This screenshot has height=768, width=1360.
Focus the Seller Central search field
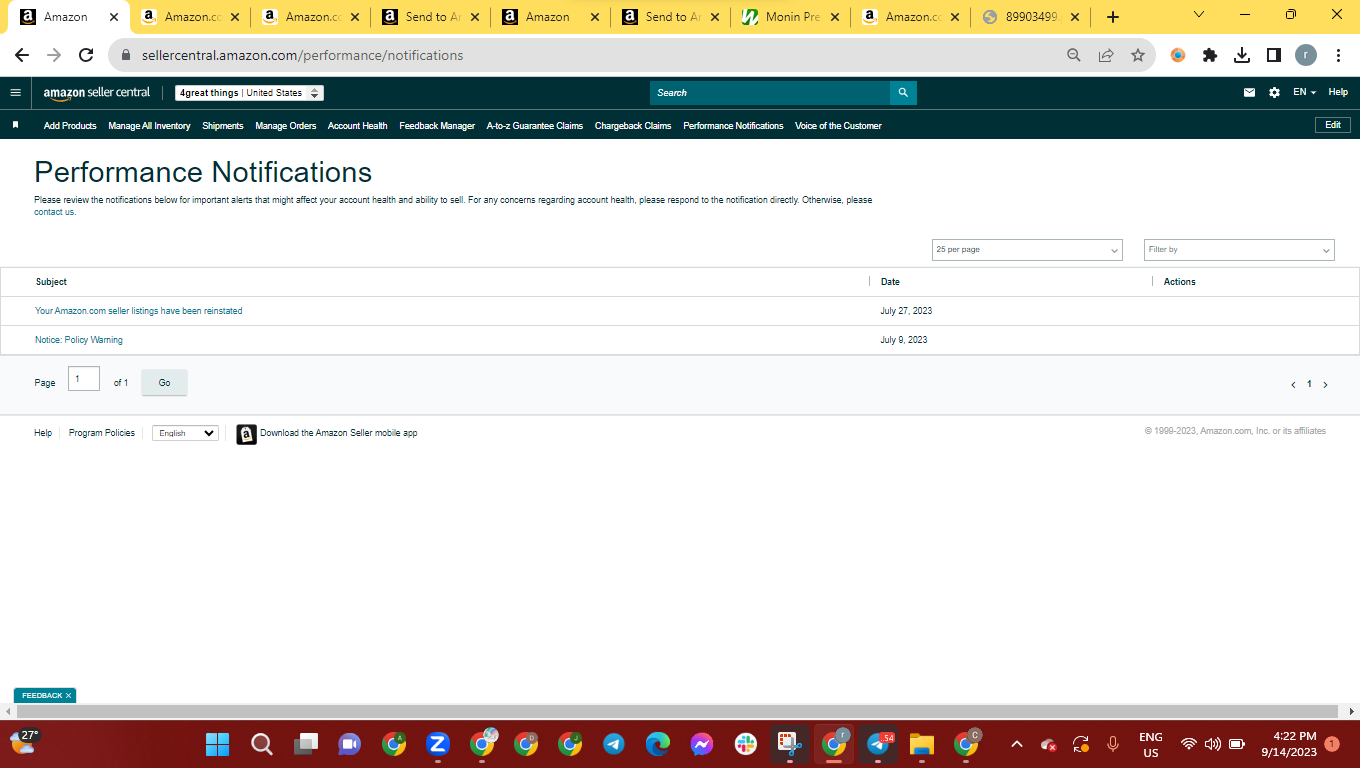pos(770,93)
